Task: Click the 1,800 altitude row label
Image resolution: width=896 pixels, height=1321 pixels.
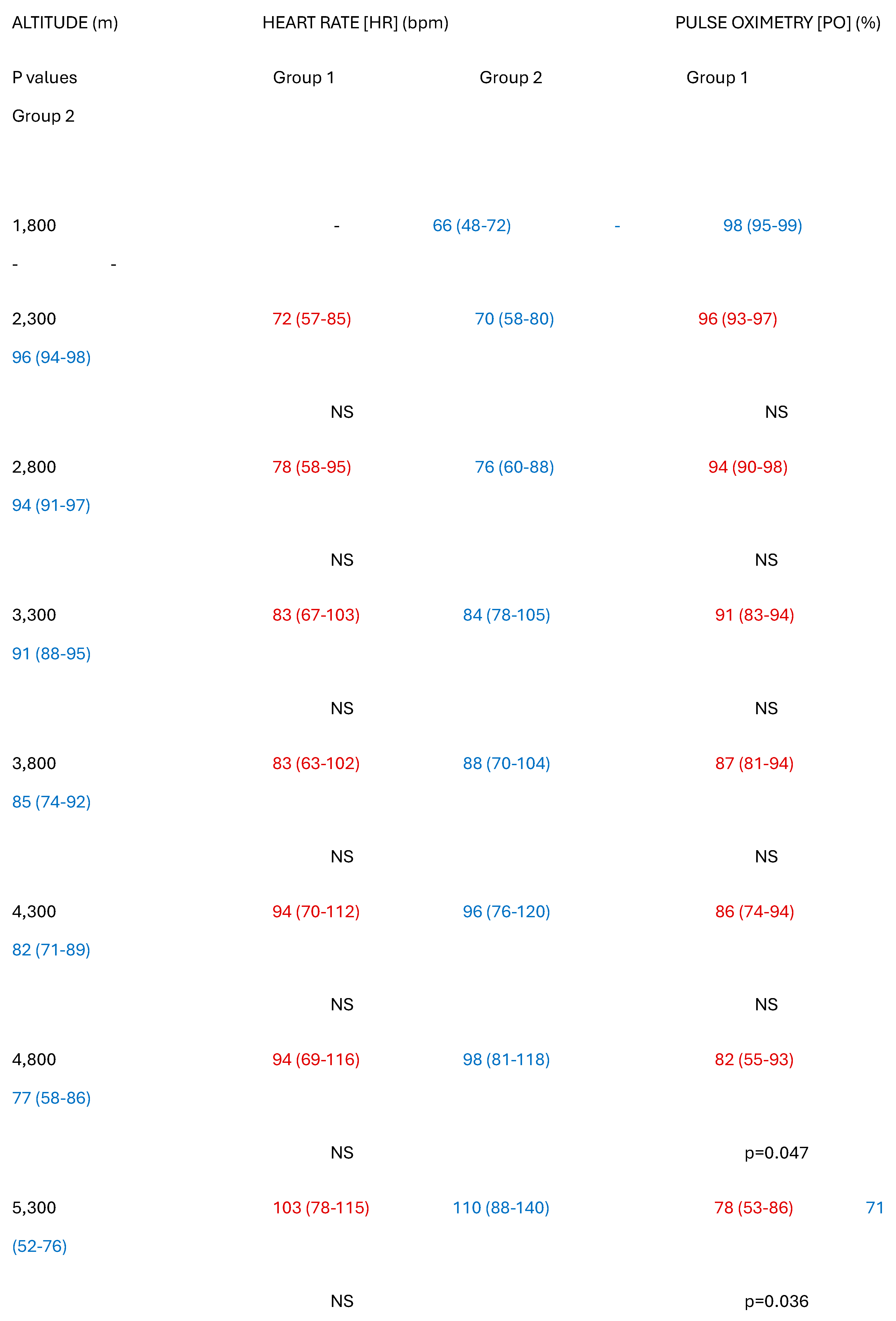Action: pyautogui.click(x=34, y=226)
